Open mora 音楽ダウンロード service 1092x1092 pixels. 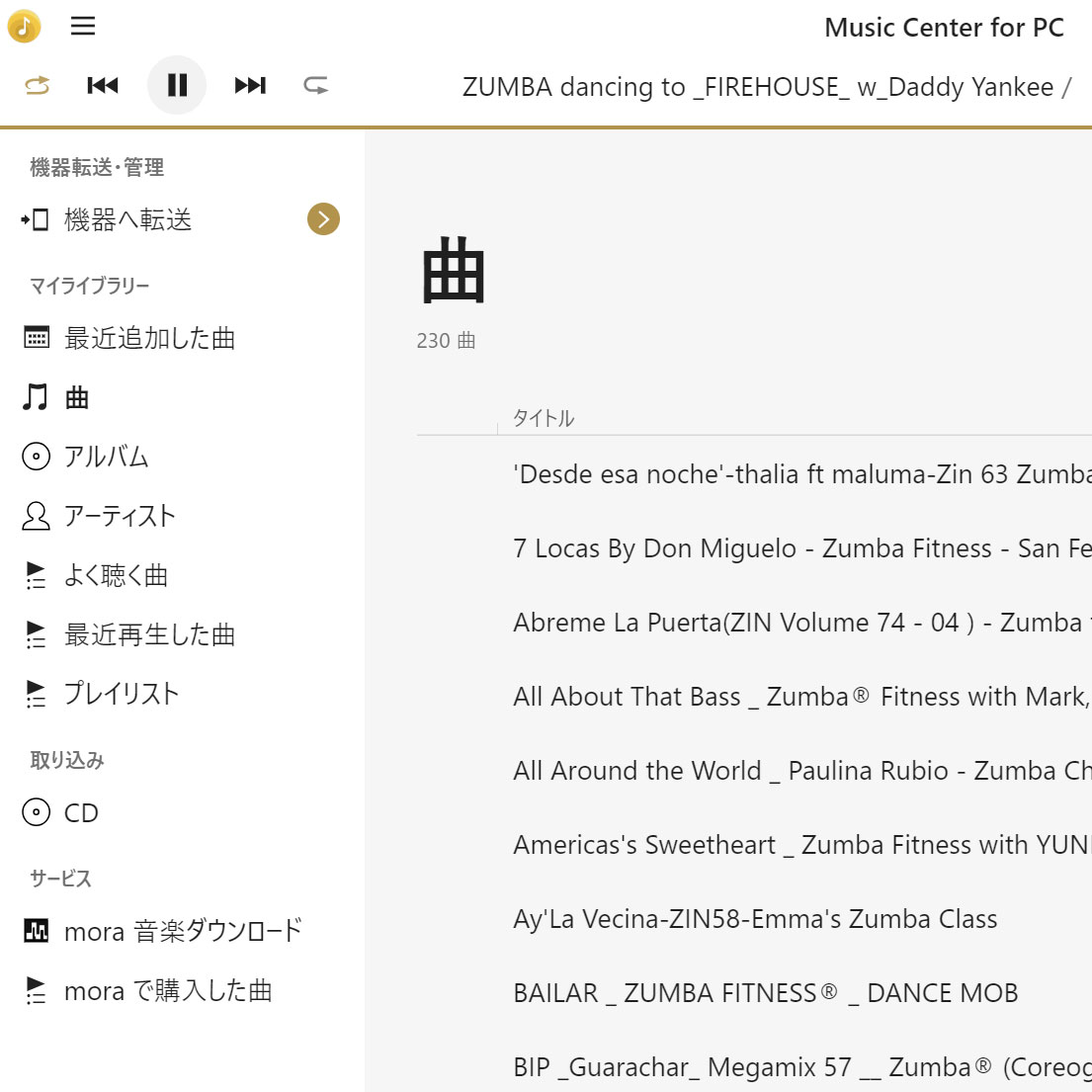[183, 931]
